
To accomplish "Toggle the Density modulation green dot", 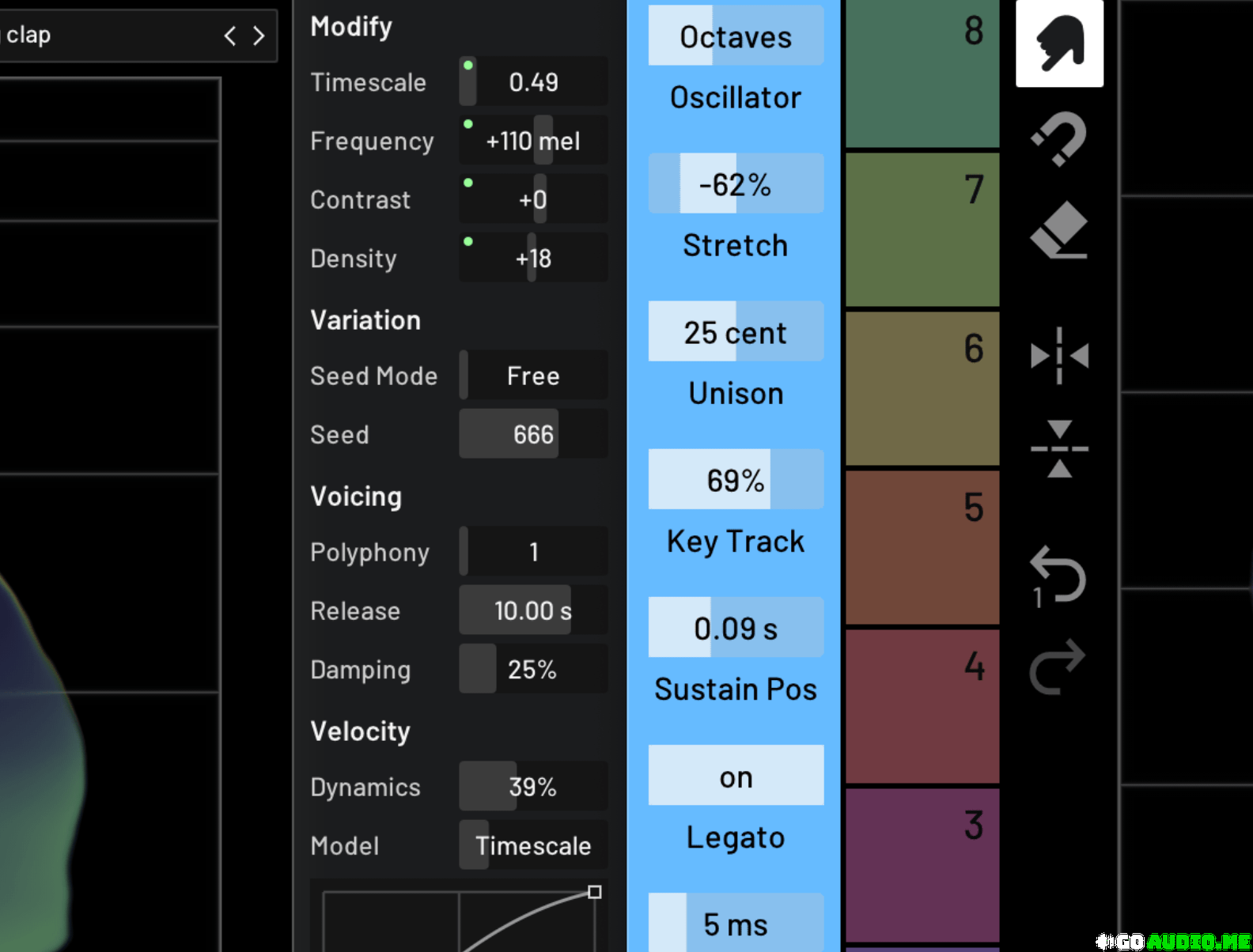I will point(468,242).
